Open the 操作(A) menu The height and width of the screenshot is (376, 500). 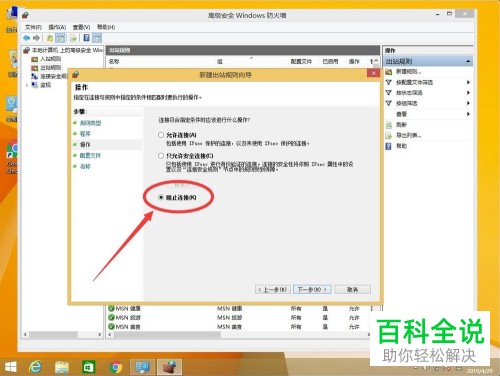(57, 27)
